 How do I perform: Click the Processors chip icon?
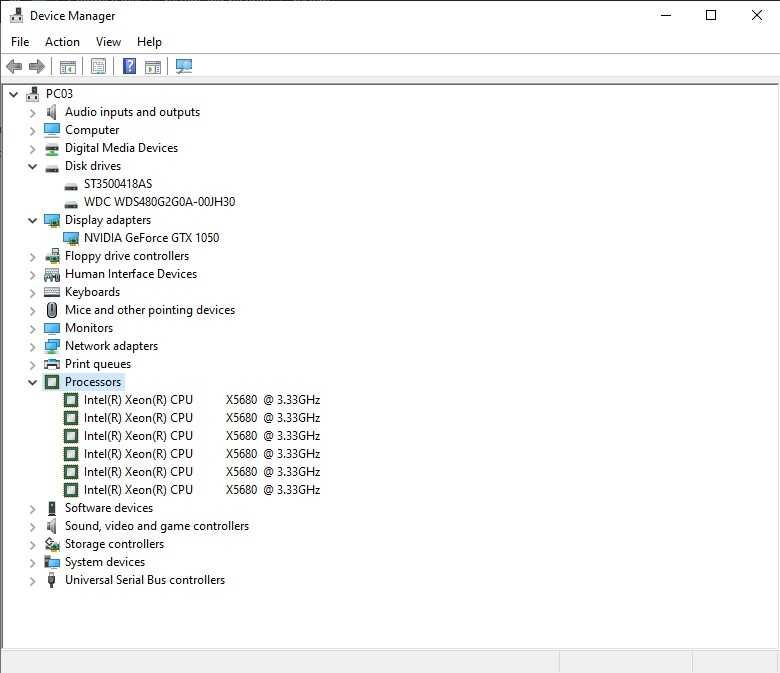52,382
